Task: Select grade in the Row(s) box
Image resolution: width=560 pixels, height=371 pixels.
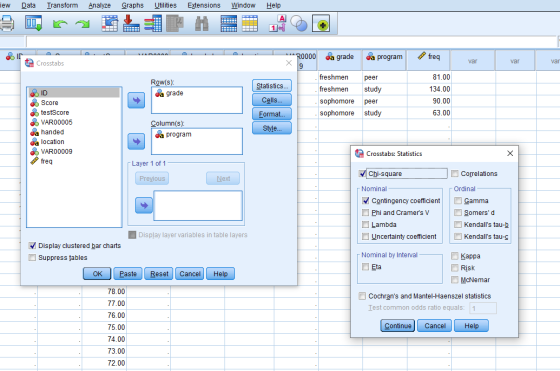Action: 169,93
